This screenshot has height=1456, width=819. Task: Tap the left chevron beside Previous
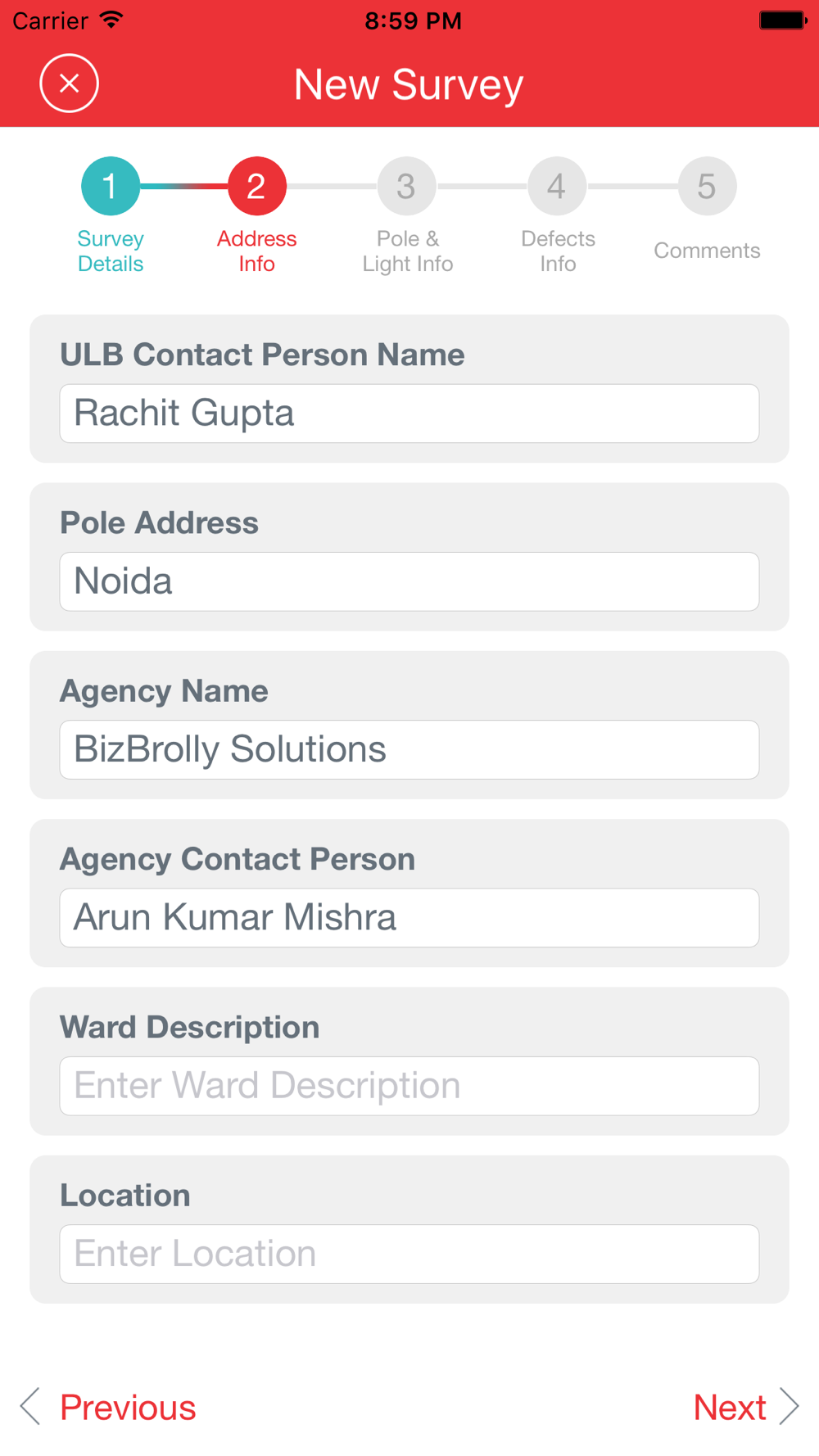click(x=30, y=1406)
